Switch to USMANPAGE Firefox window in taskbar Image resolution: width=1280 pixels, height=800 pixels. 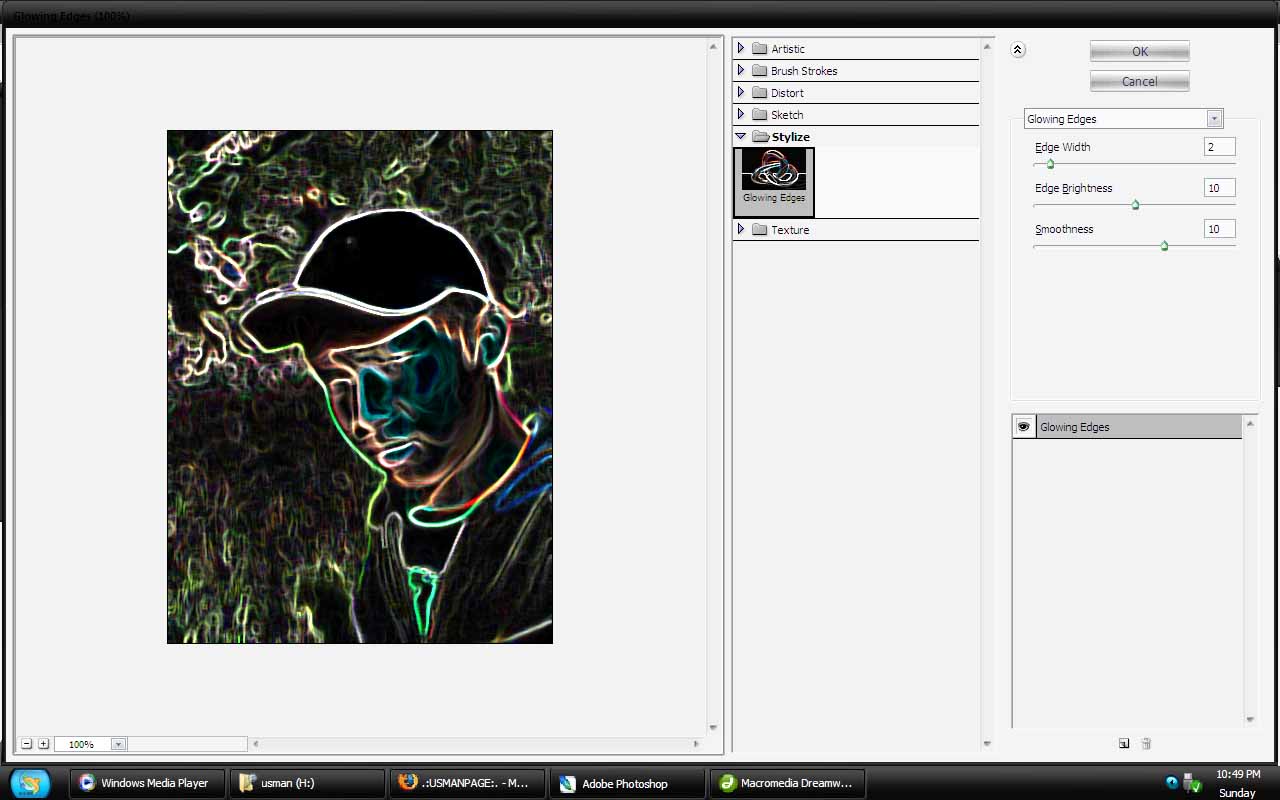467,783
